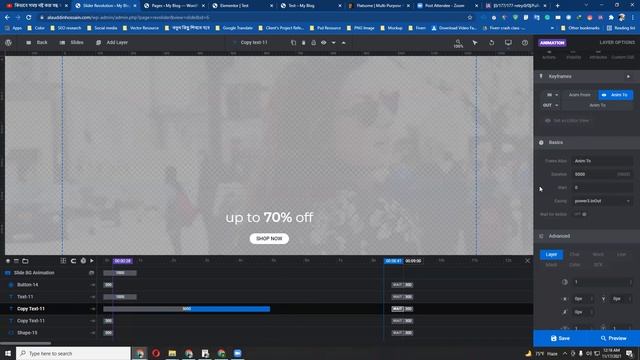Switch to the Animation tab
The image size is (640, 360).
coord(552,43)
